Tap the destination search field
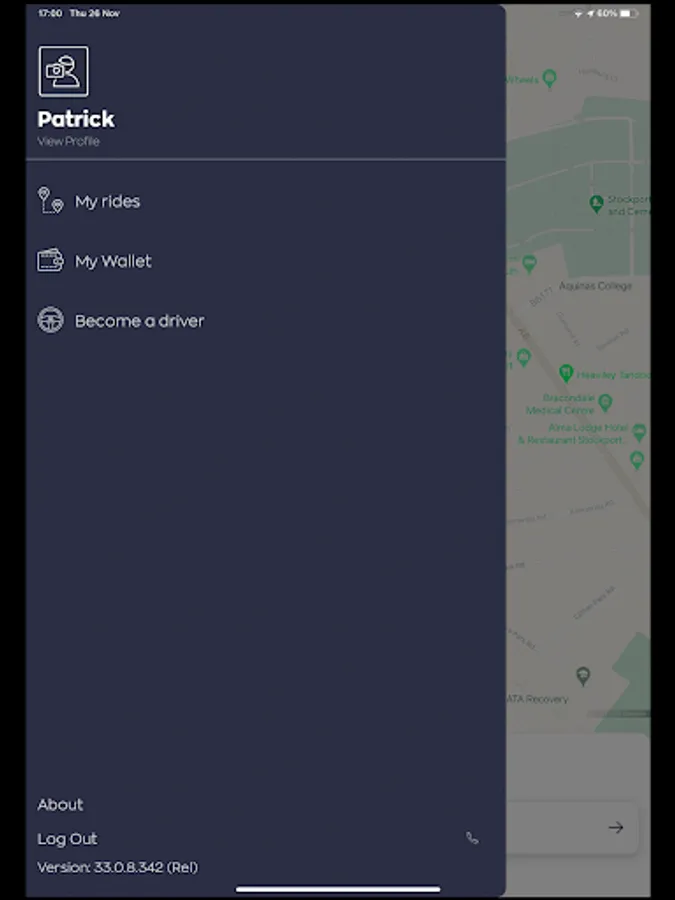Screen dimensions: 675x900 pyautogui.click(x=572, y=827)
